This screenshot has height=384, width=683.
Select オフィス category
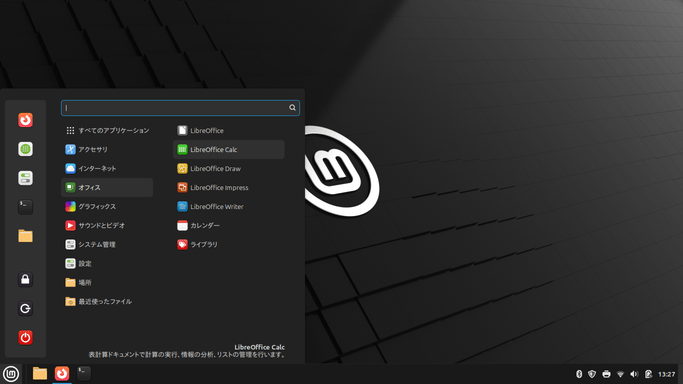[107, 188]
